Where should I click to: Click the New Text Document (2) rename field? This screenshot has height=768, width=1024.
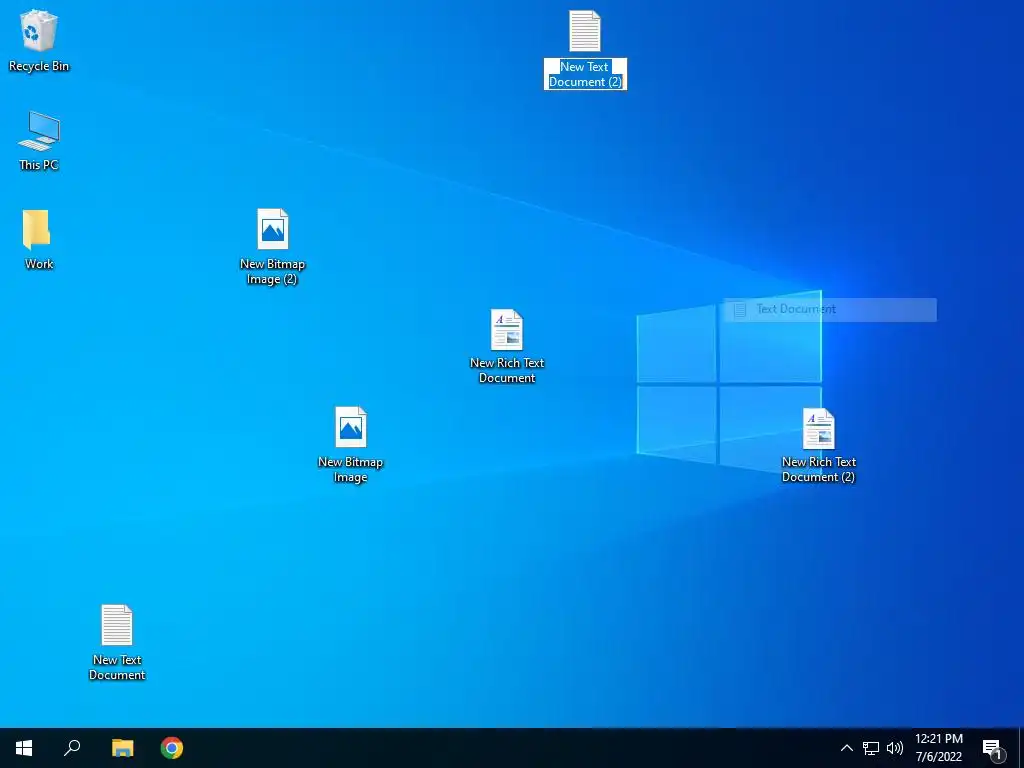(x=585, y=74)
